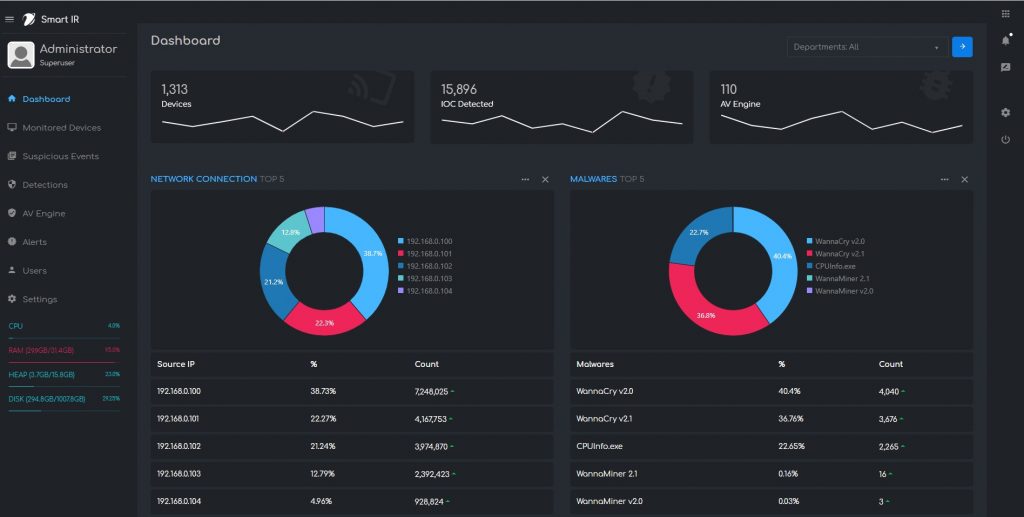
Task: Open the chat feedback icon in right bar
Action: pos(1005,68)
